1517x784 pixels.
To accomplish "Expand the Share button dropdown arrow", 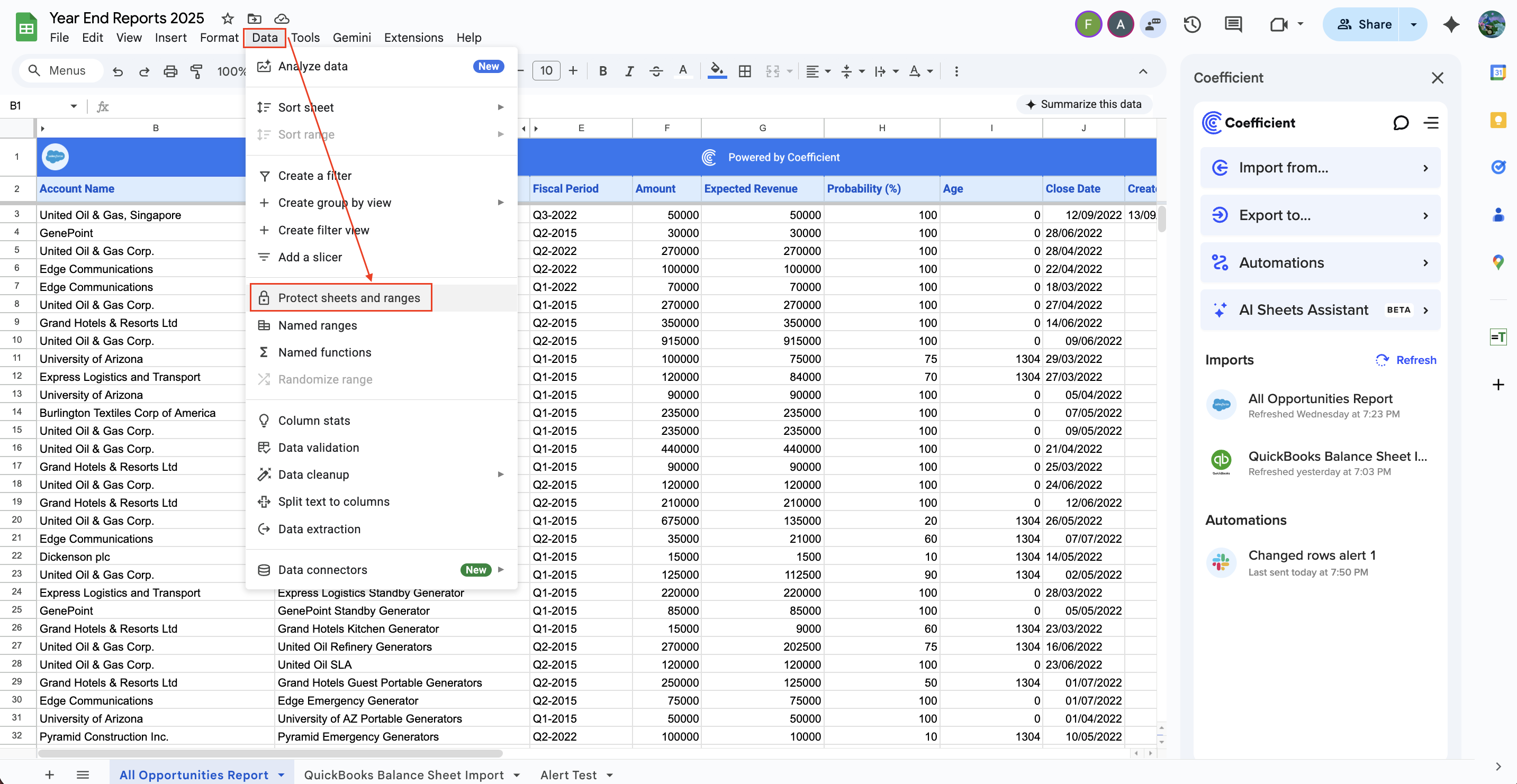I will click(1413, 24).
